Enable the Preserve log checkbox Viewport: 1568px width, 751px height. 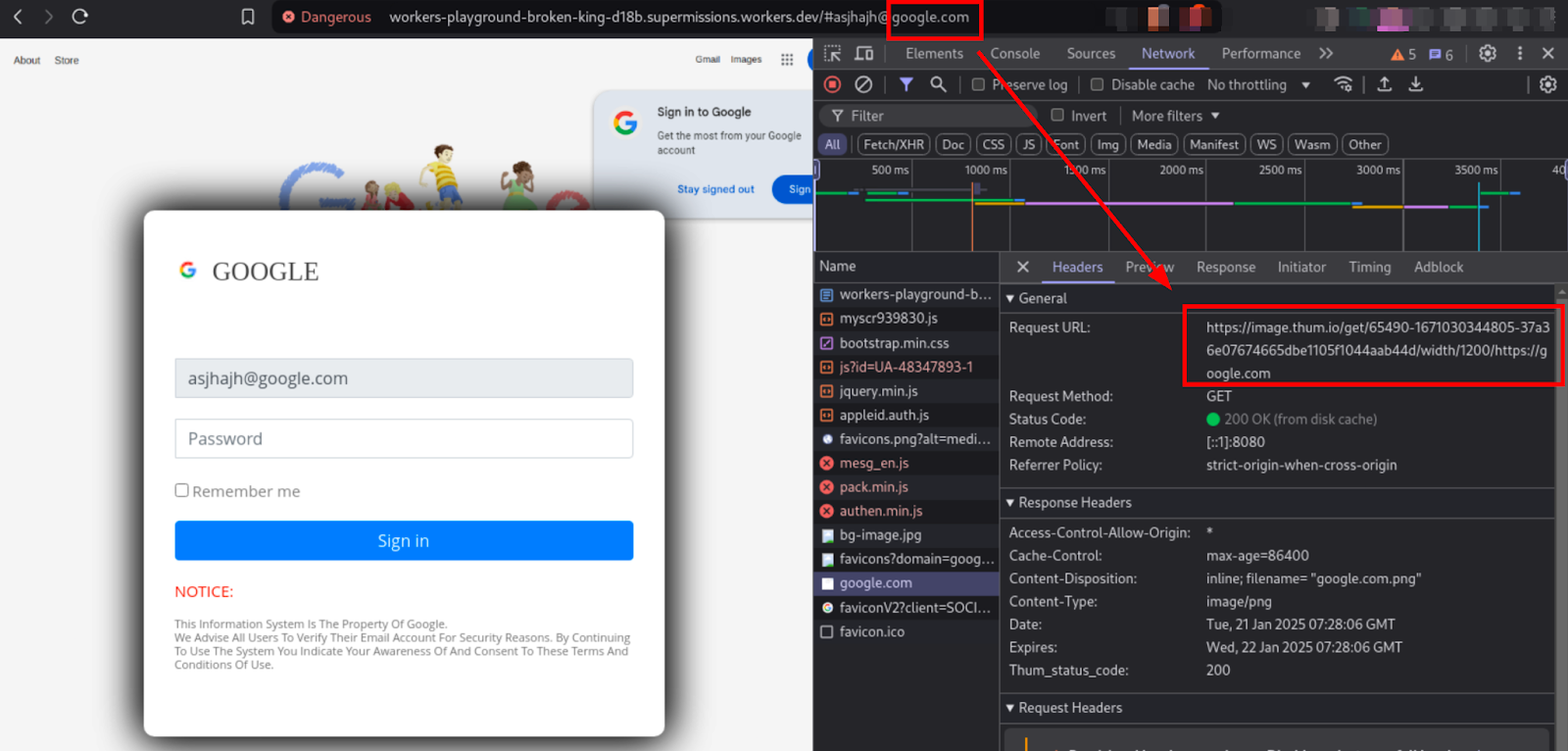click(x=978, y=85)
